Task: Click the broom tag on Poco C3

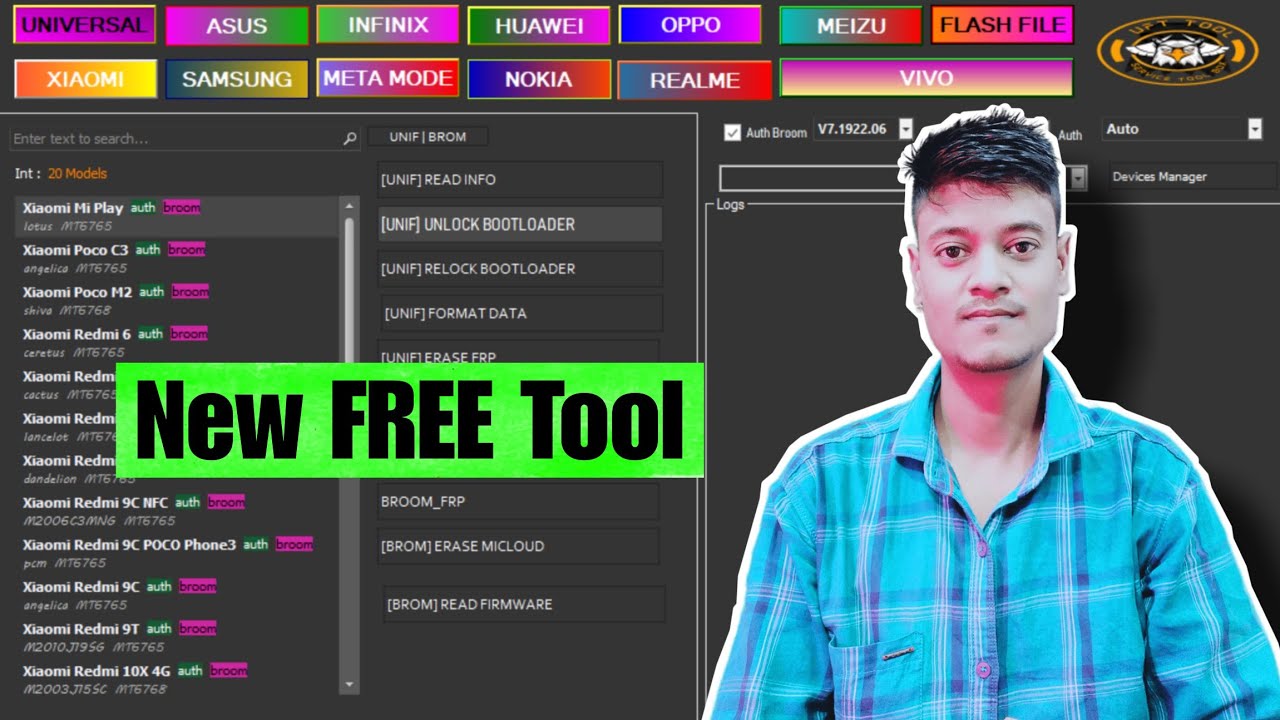Action: [186, 250]
